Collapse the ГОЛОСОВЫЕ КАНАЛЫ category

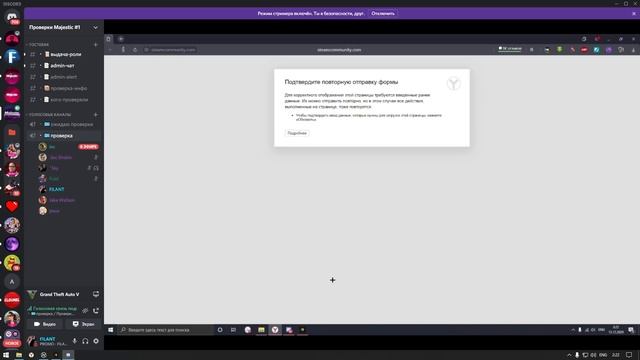point(49,115)
